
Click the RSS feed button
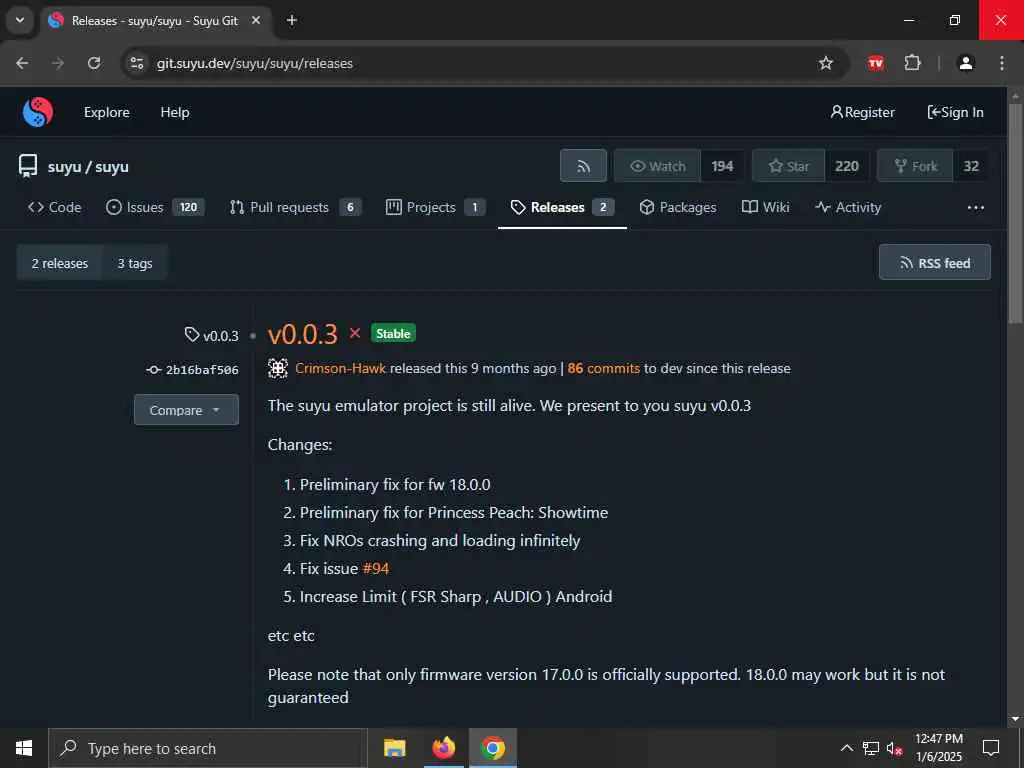click(x=935, y=263)
